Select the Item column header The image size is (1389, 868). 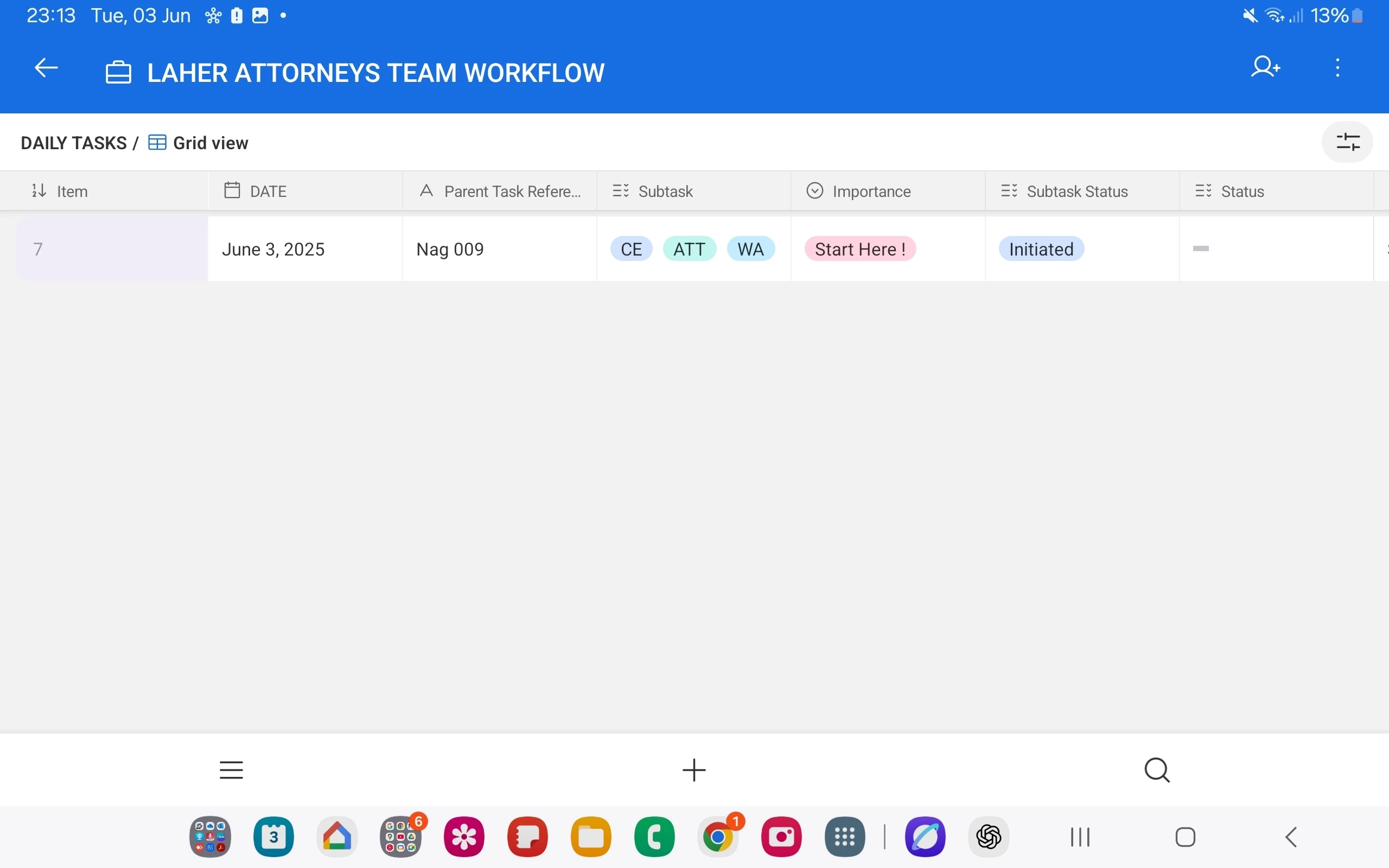point(105,191)
